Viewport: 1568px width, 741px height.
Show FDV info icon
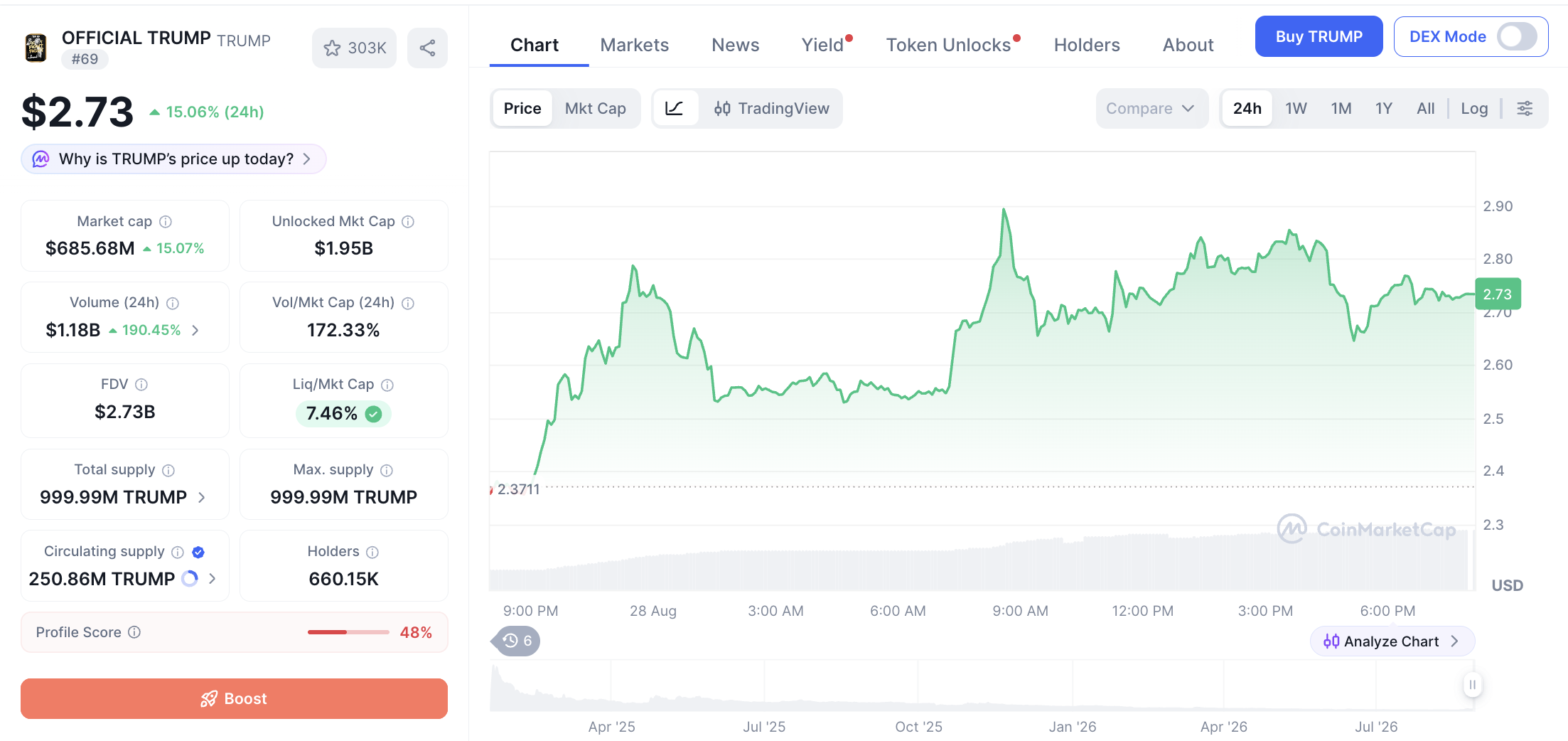[x=141, y=385]
